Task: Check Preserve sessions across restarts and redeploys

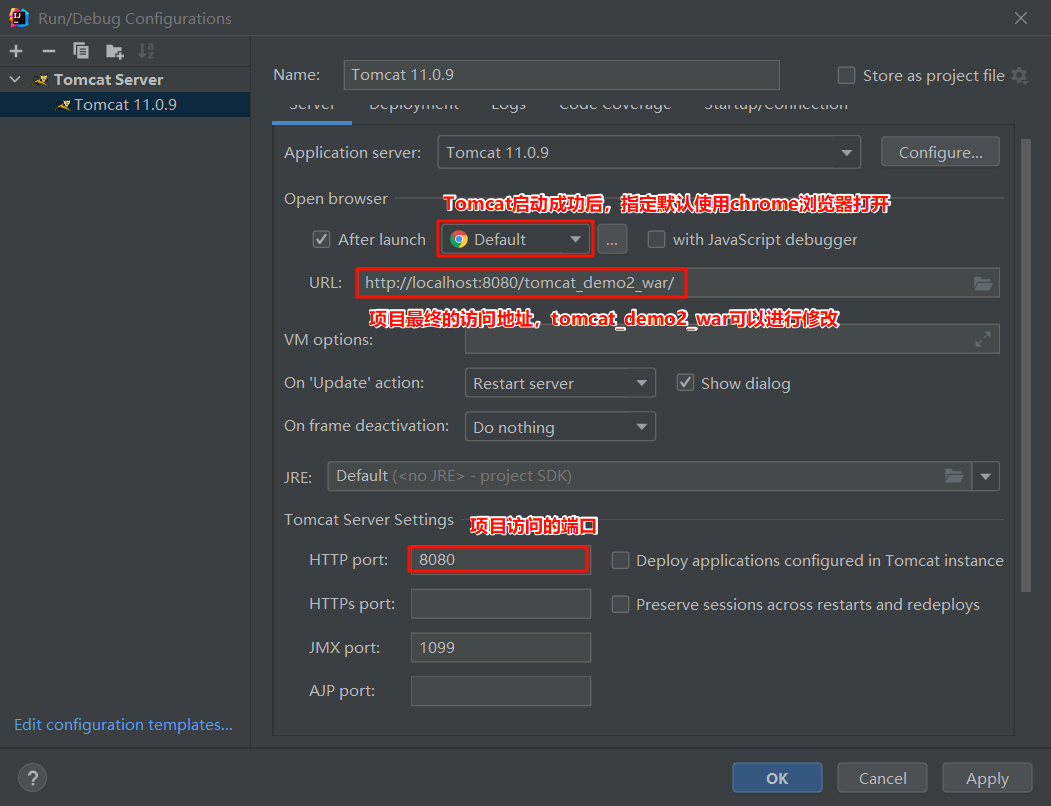Action: (x=620, y=604)
